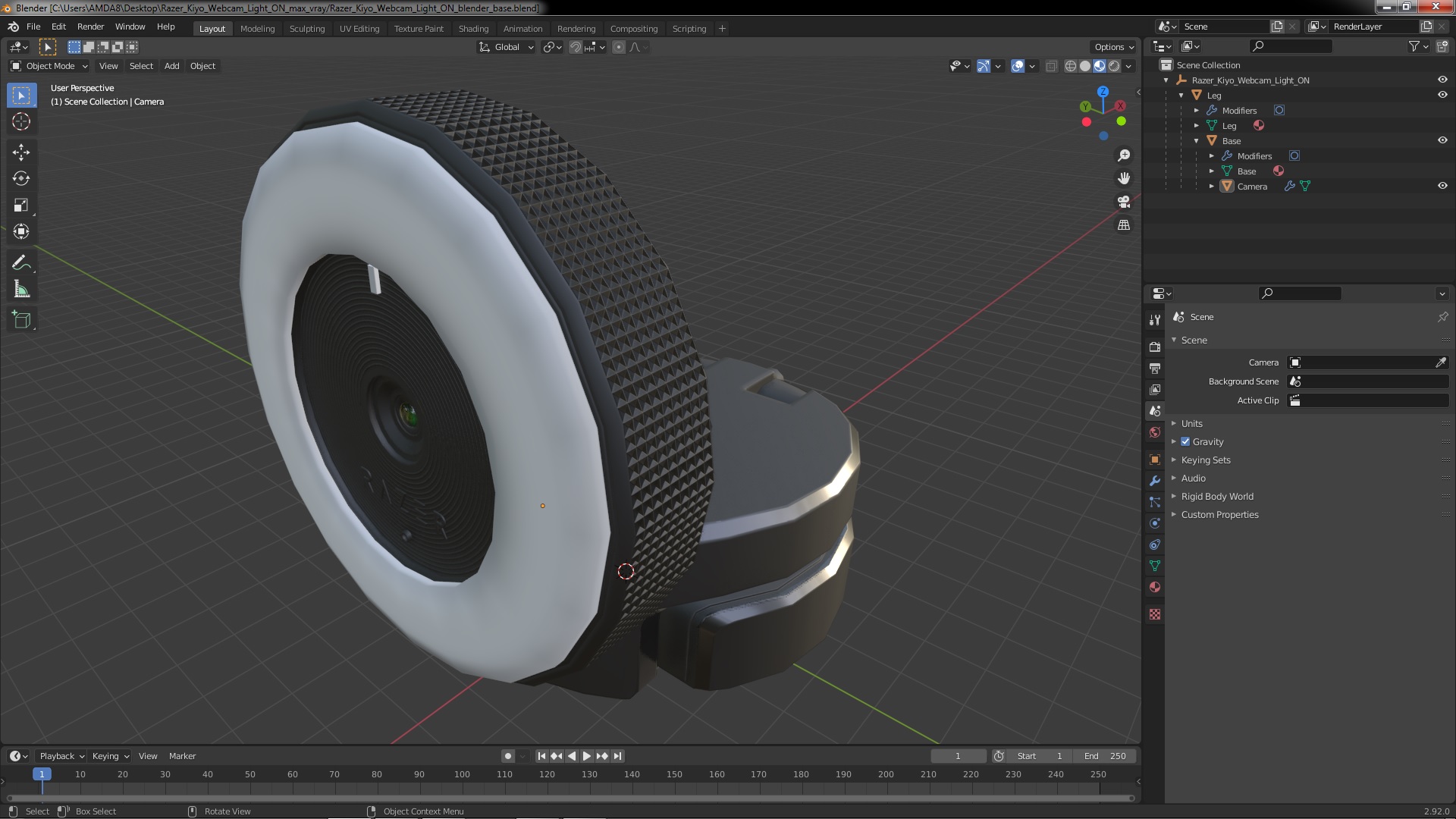1456x819 pixels.
Task: Expand the Rigid Body World panel
Action: (x=1216, y=497)
